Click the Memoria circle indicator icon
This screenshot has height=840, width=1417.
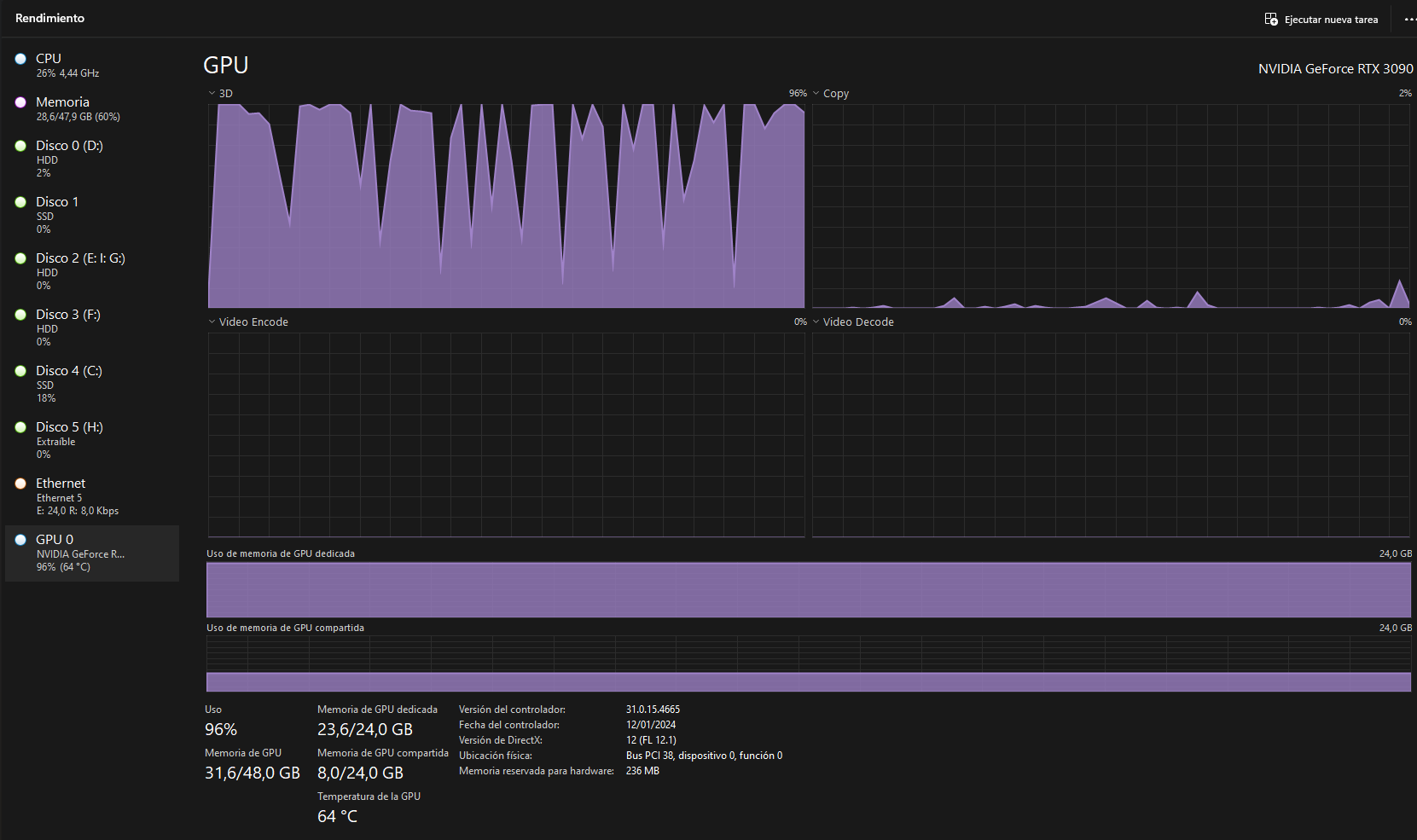coord(20,102)
